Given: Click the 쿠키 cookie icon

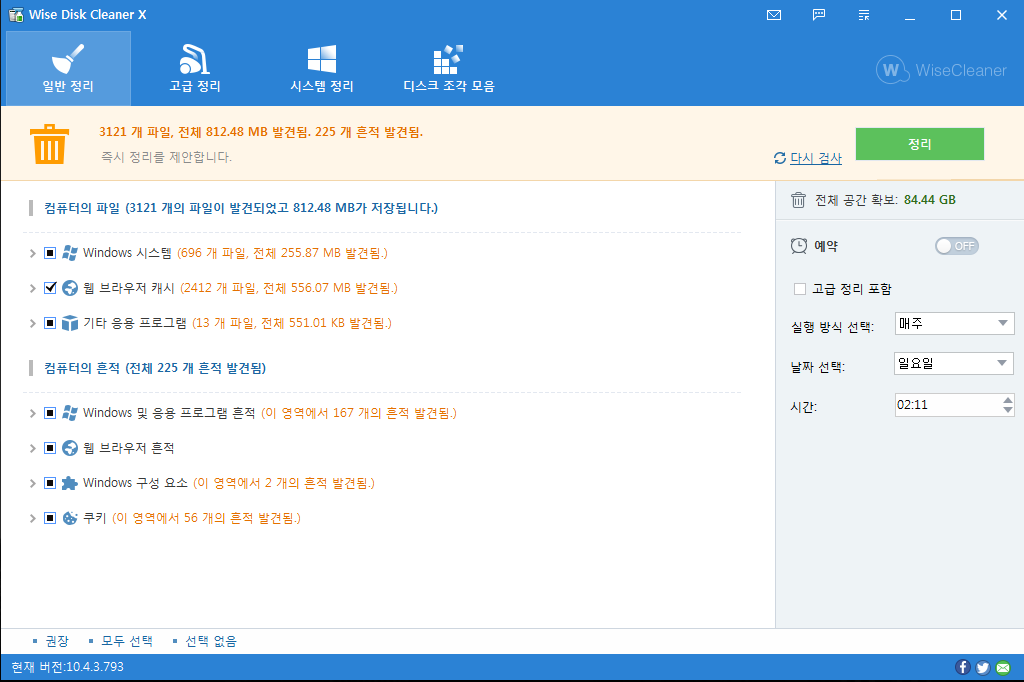Looking at the screenshot, I should [70, 518].
